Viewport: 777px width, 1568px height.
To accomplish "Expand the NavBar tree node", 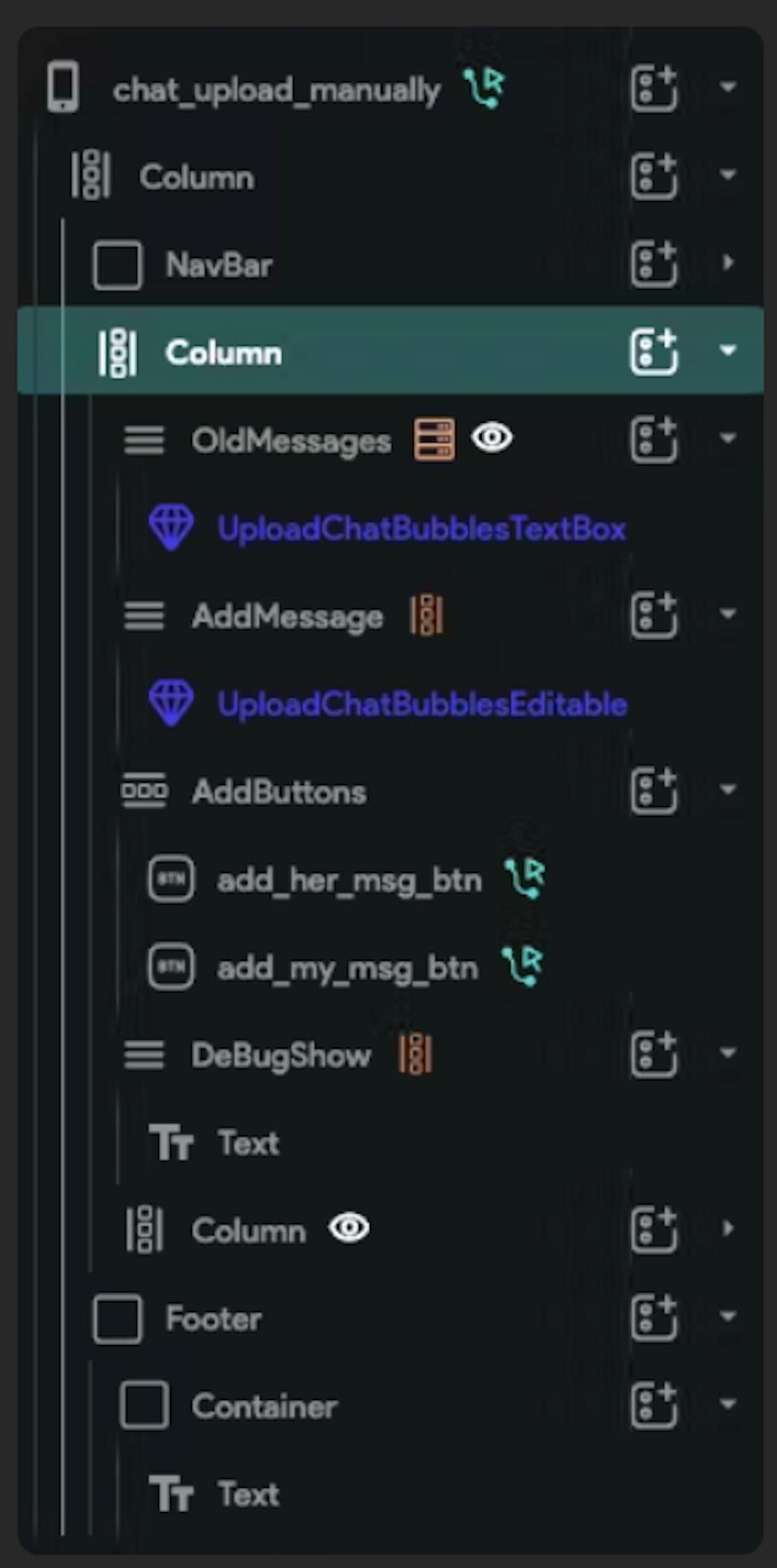I will pos(728,263).
